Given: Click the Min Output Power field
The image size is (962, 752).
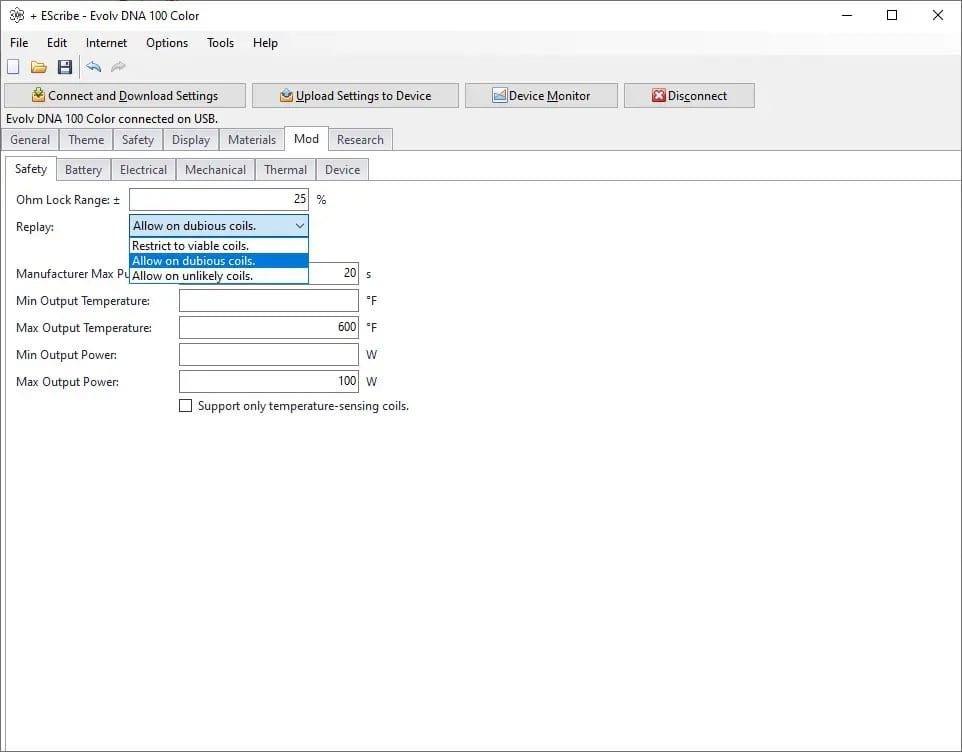Looking at the screenshot, I should pos(269,355).
